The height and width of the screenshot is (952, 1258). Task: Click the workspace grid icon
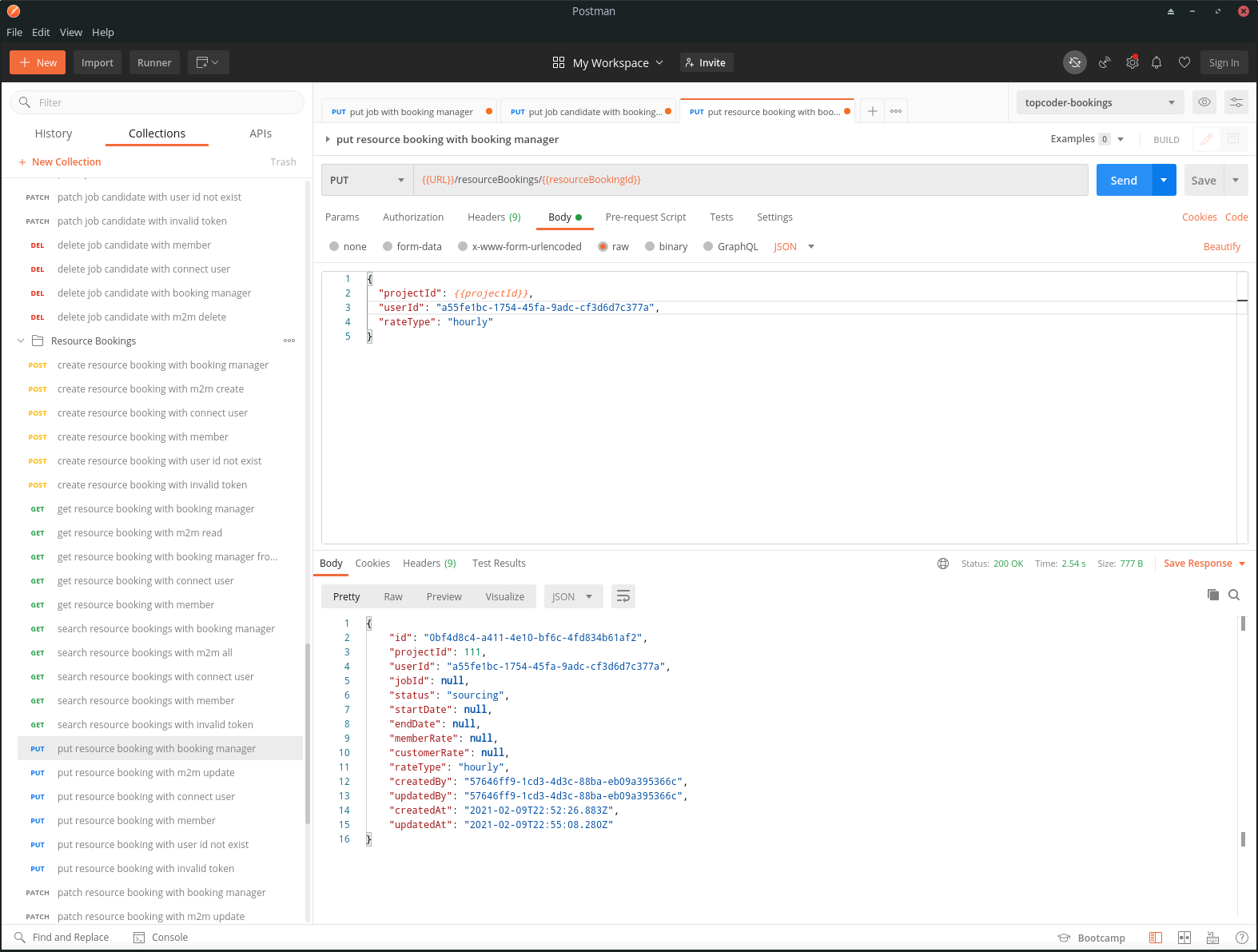559,62
